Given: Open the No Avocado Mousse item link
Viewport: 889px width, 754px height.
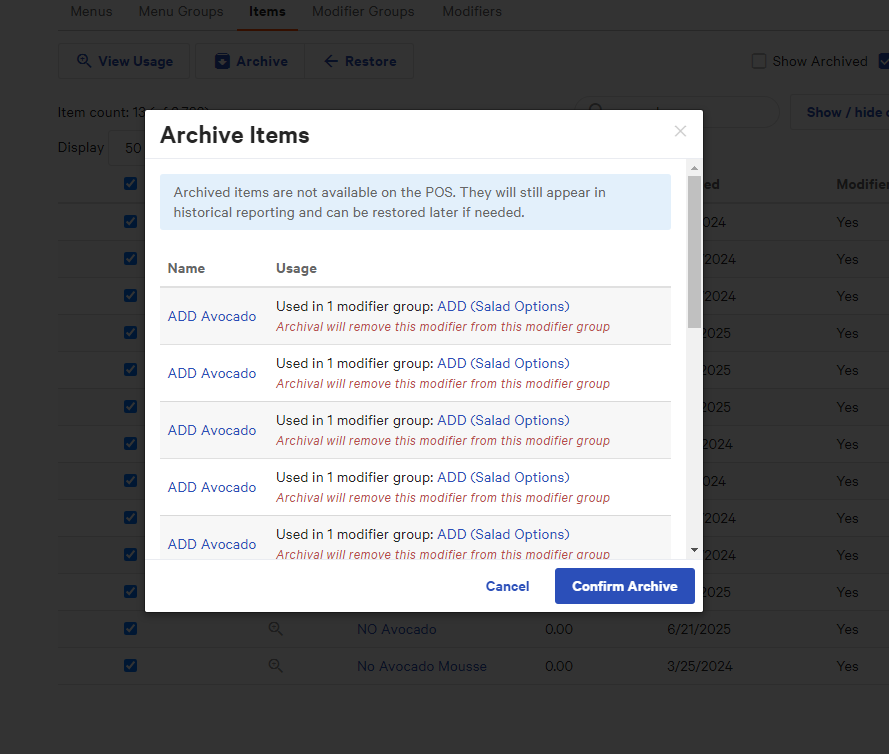Looking at the screenshot, I should tap(421, 666).
